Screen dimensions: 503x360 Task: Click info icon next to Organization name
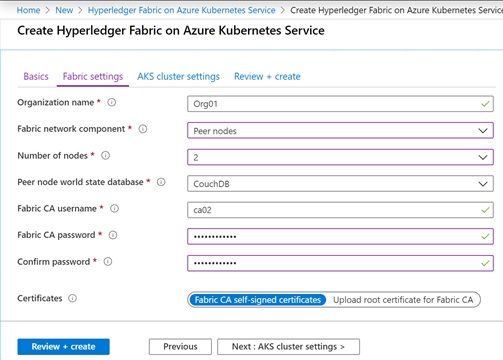[x=112, y=102]
